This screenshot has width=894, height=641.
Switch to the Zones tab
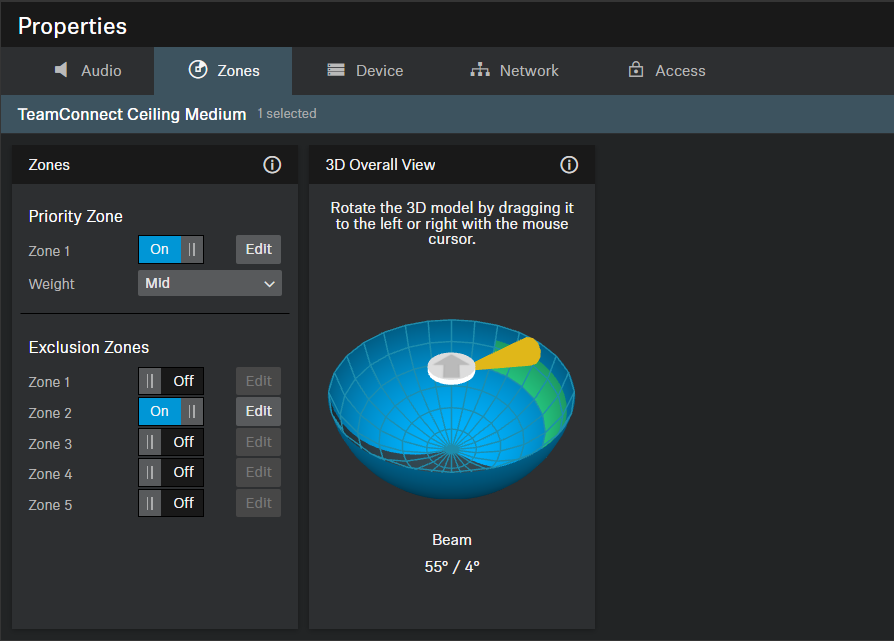(x=223, y=71)
